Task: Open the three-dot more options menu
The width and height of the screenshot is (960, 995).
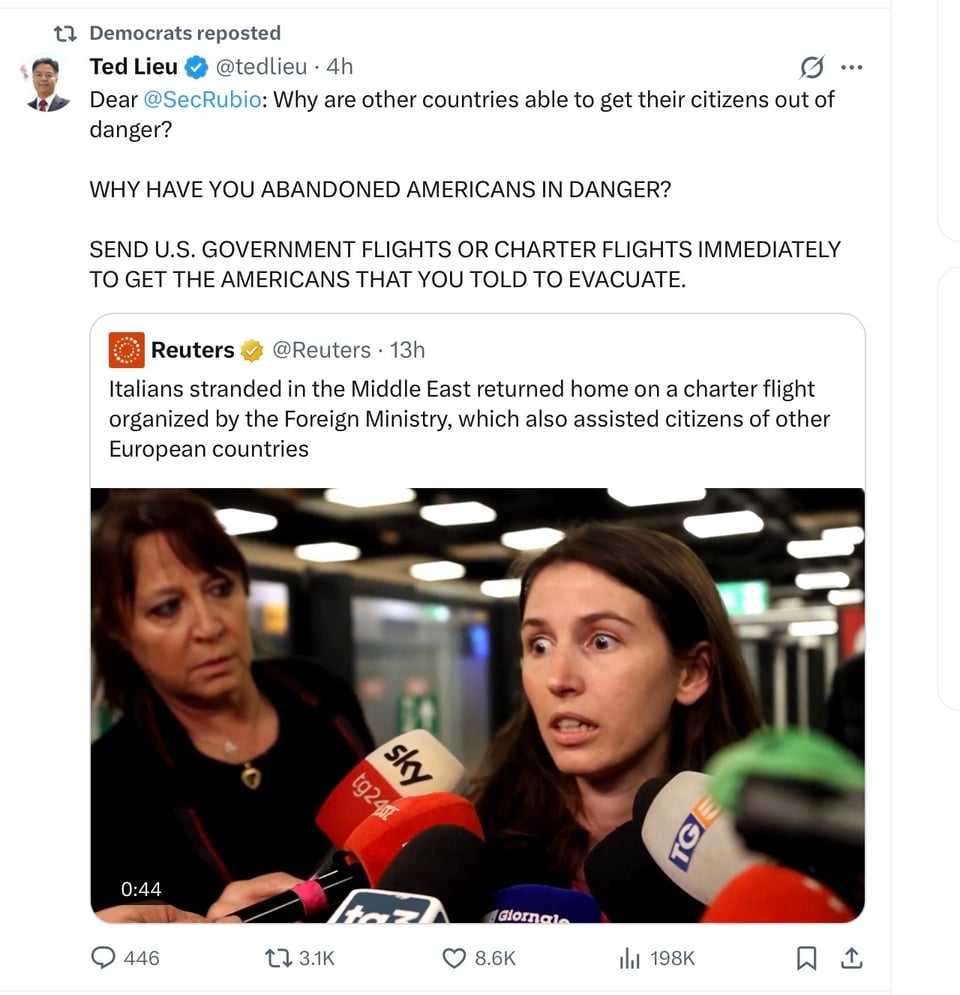Action: tap(852, 67)
